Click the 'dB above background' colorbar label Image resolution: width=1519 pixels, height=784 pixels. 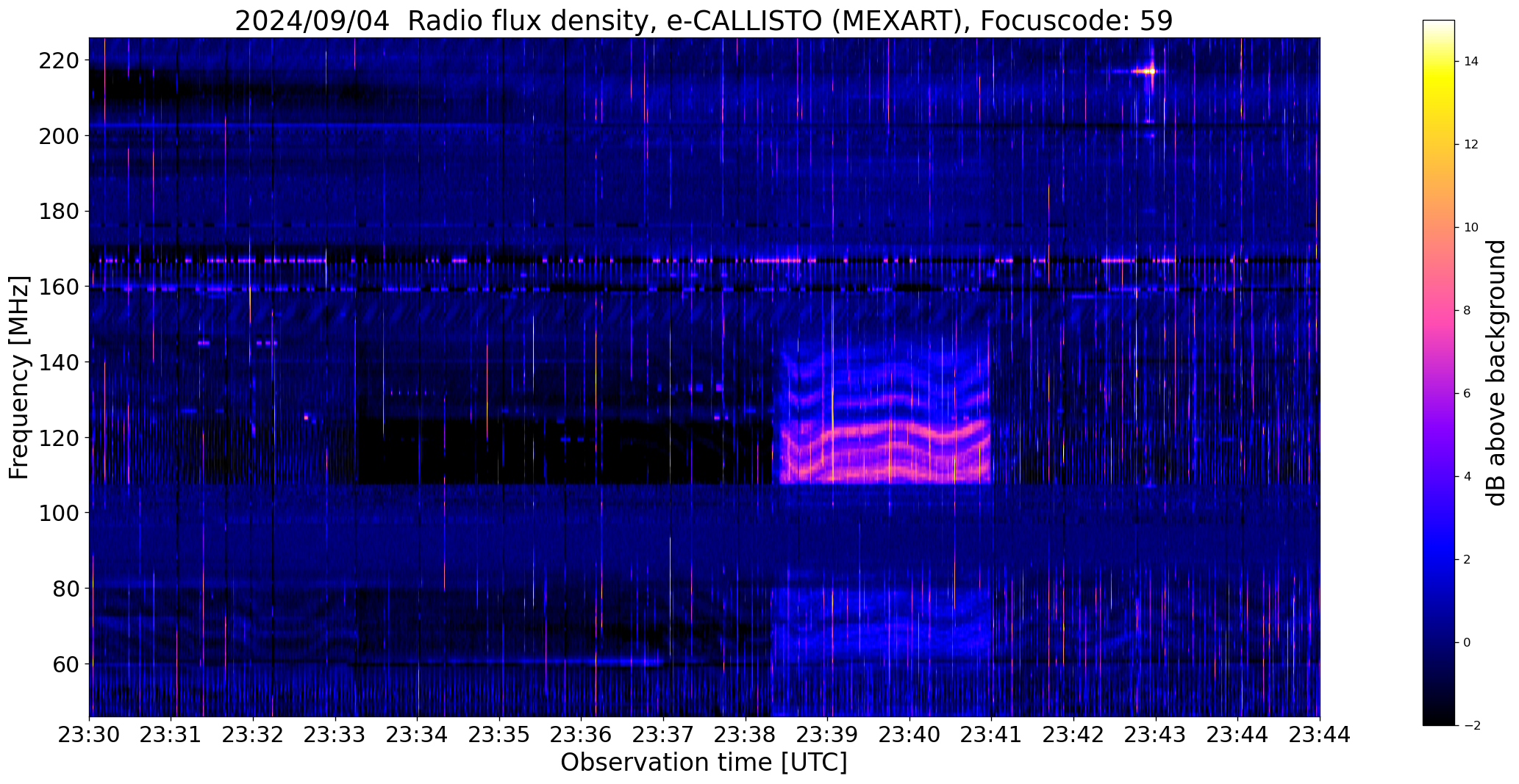1495,373
